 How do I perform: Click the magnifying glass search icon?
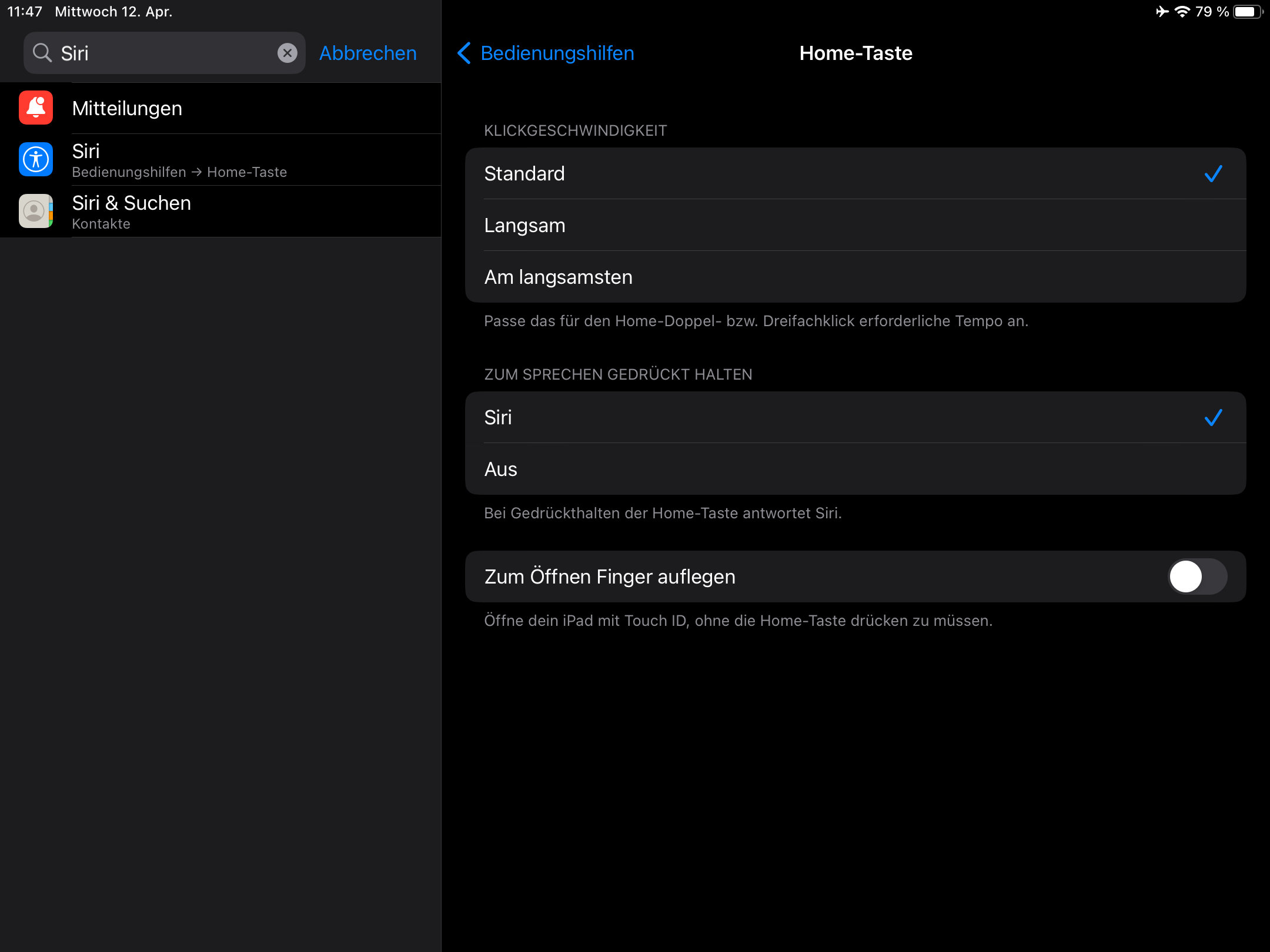[42, 53]
